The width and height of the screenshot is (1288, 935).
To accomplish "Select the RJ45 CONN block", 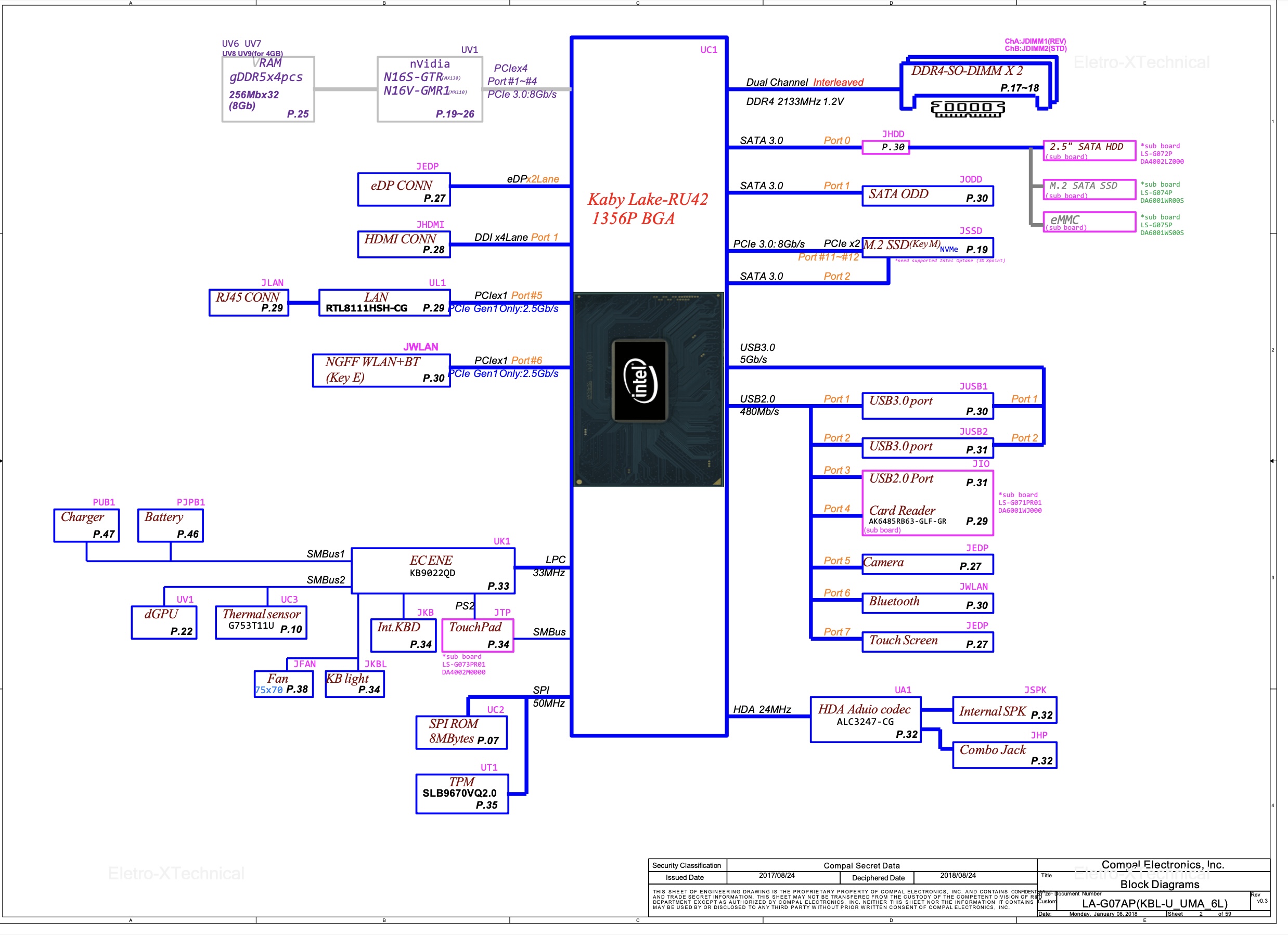I will click(249, 303).
